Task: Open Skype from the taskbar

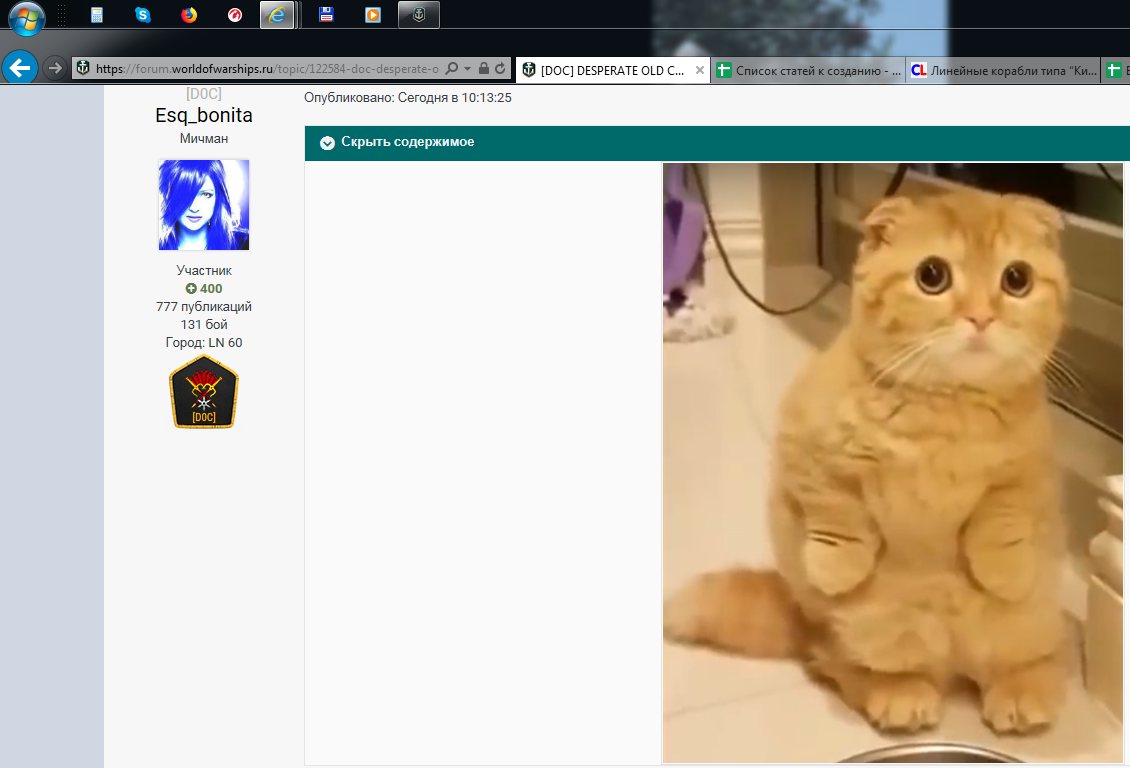Action: pyautogui.click(x=143, y=15)
